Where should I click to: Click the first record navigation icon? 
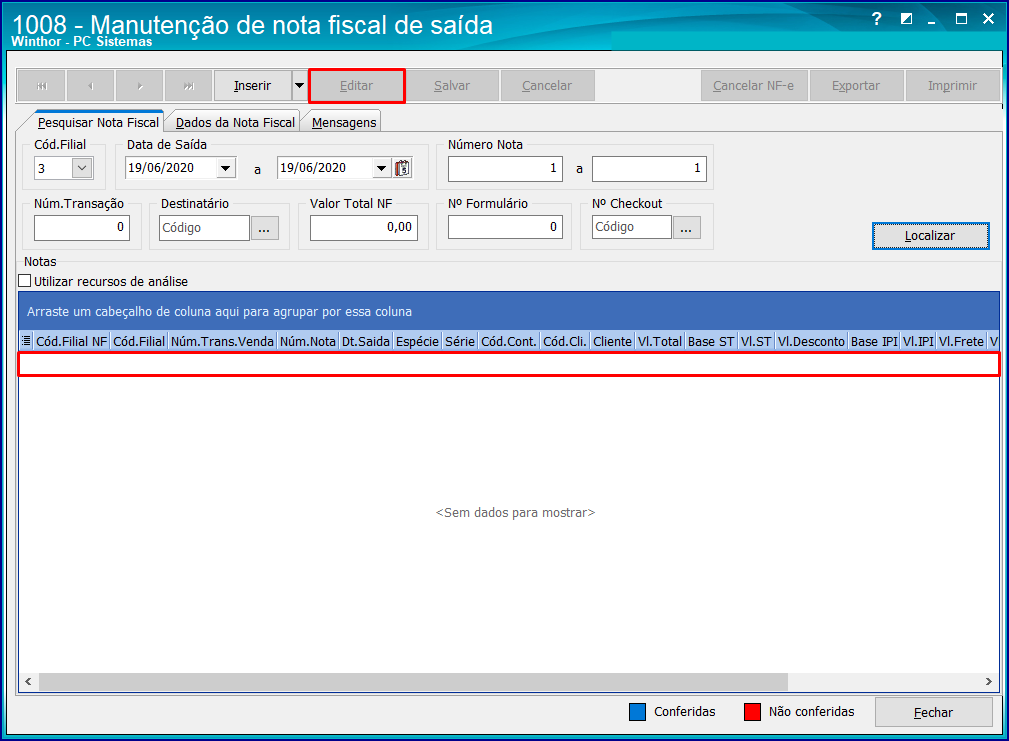point(40,85)
